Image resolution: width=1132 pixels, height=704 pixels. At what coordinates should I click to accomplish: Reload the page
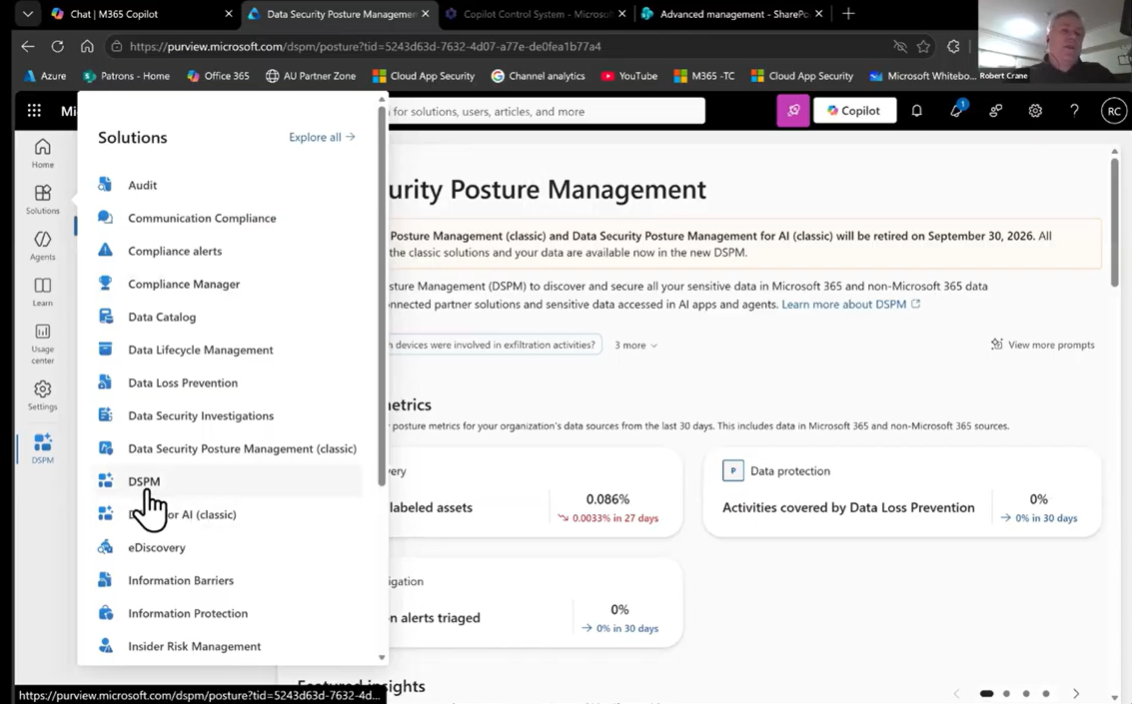point(58,46)
